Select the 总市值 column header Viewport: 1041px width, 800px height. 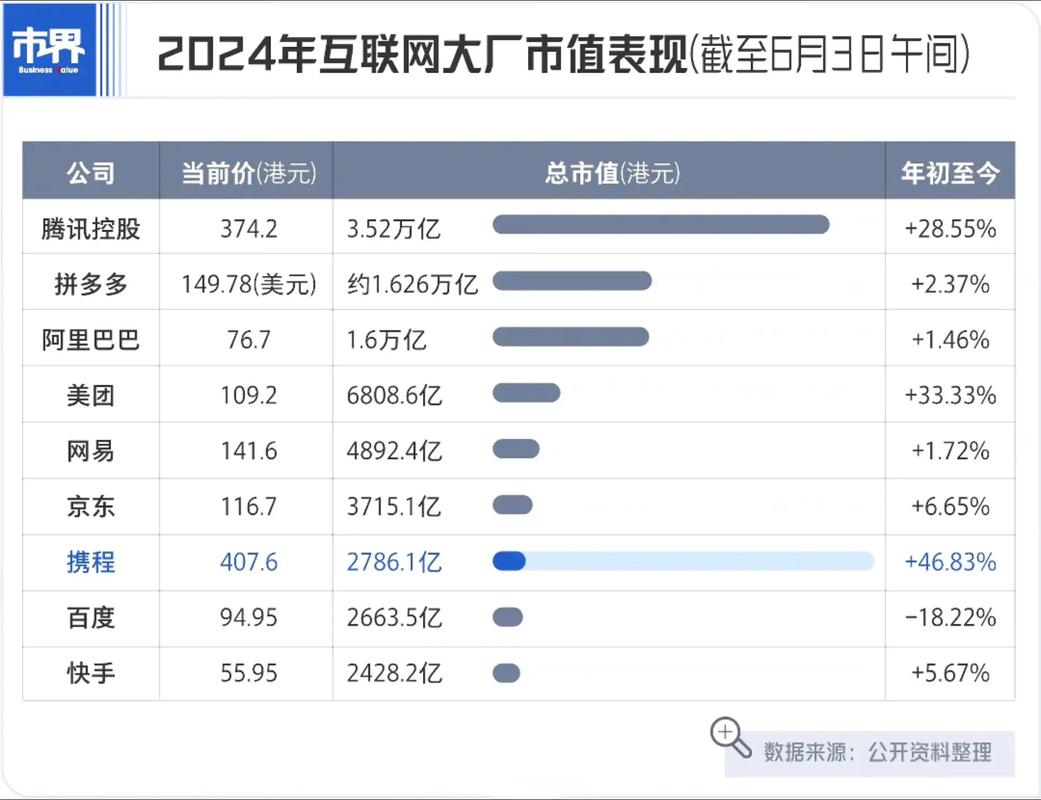pos(610,173)
